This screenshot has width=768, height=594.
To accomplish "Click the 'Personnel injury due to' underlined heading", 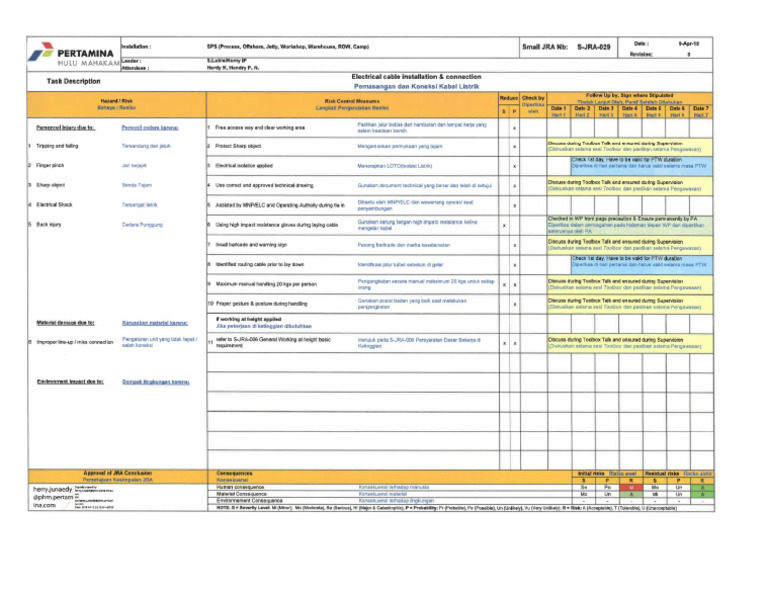I will coord(66,128).
